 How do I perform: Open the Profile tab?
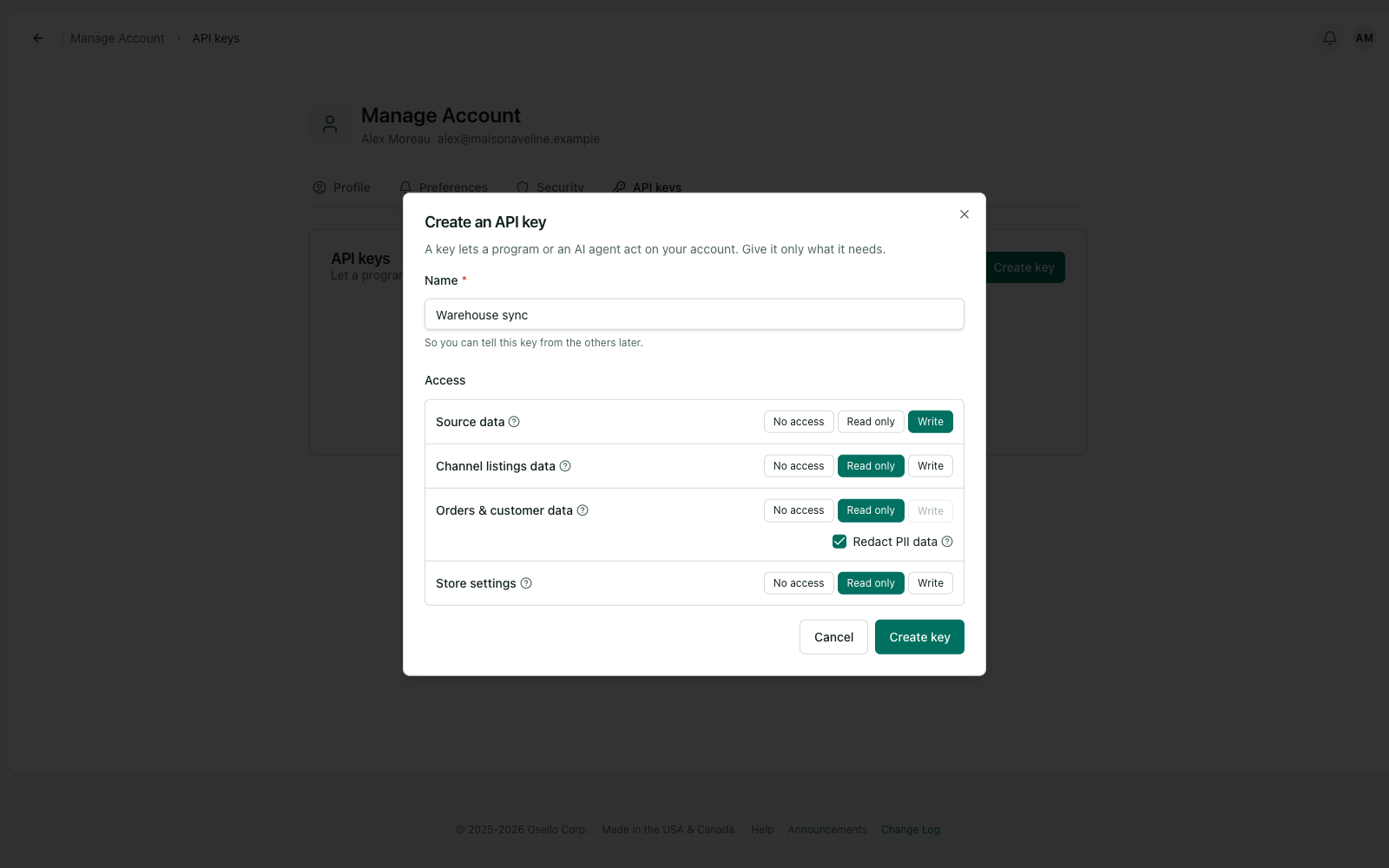coord(341,187)
